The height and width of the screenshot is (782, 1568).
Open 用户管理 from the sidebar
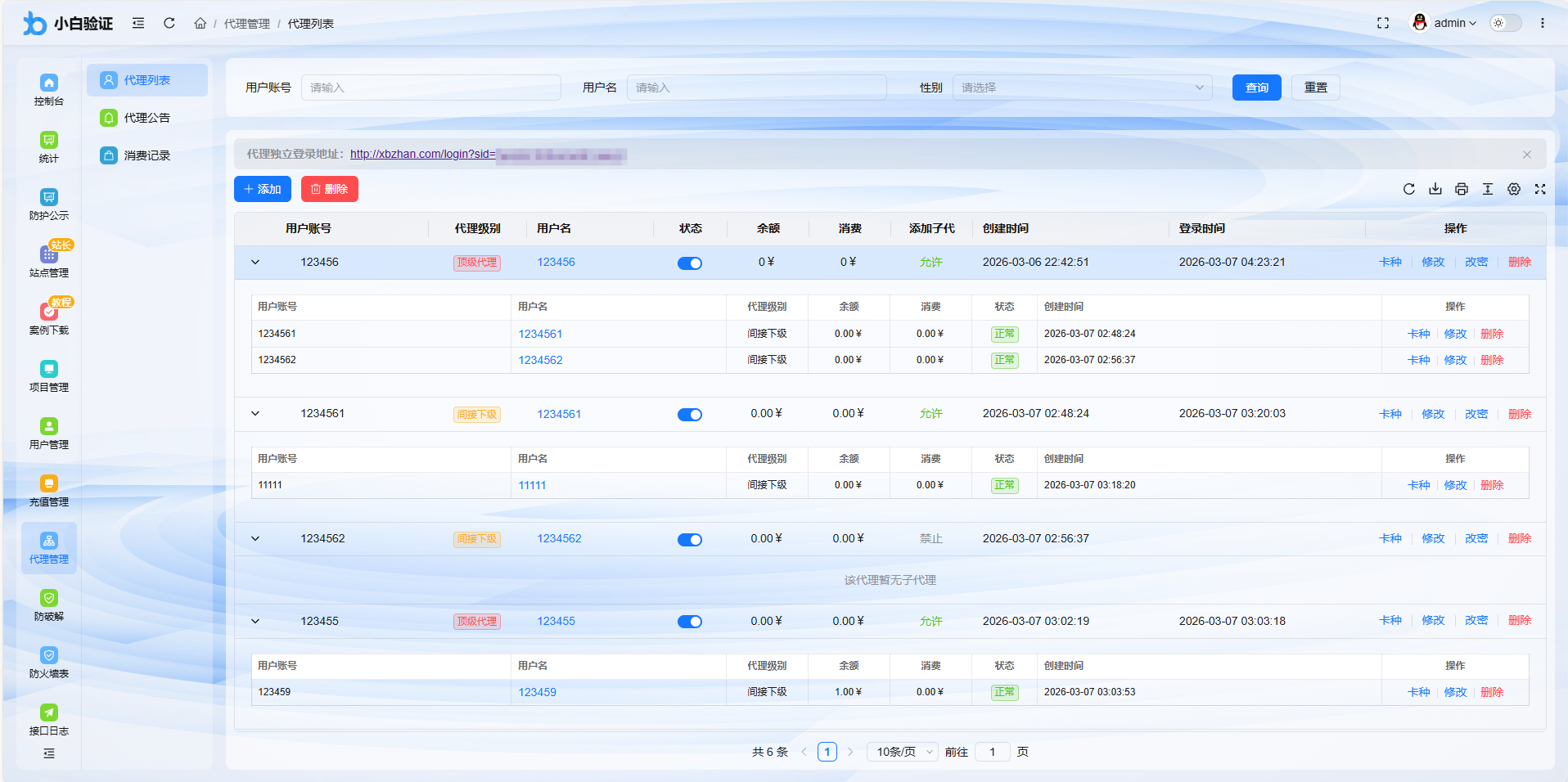(49, 432)
